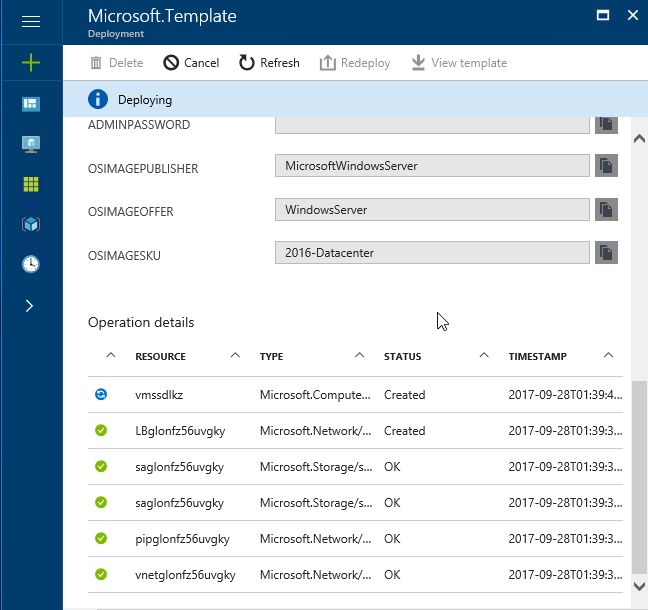The height and width of the screenshot is (610, 648).
Task: Click the ADMINPASSWORD empty field
Action: 432,125
